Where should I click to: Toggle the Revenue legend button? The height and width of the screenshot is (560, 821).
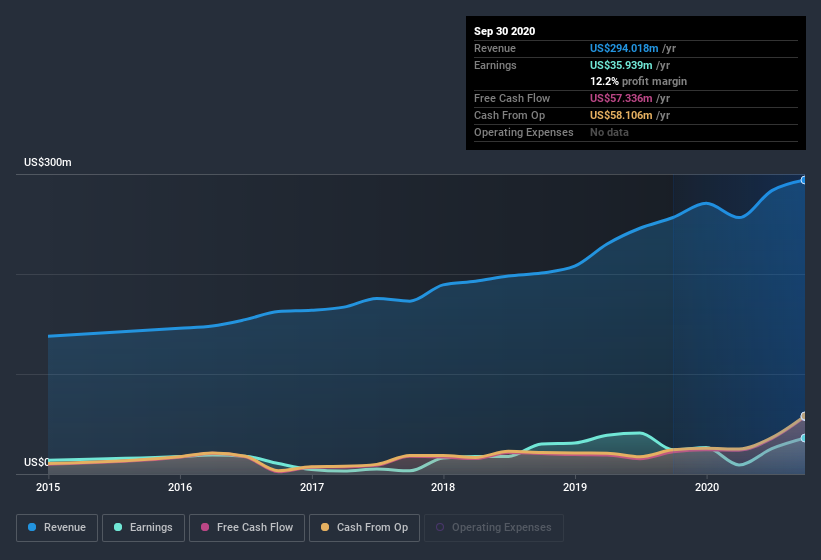[x=57, y=528]
